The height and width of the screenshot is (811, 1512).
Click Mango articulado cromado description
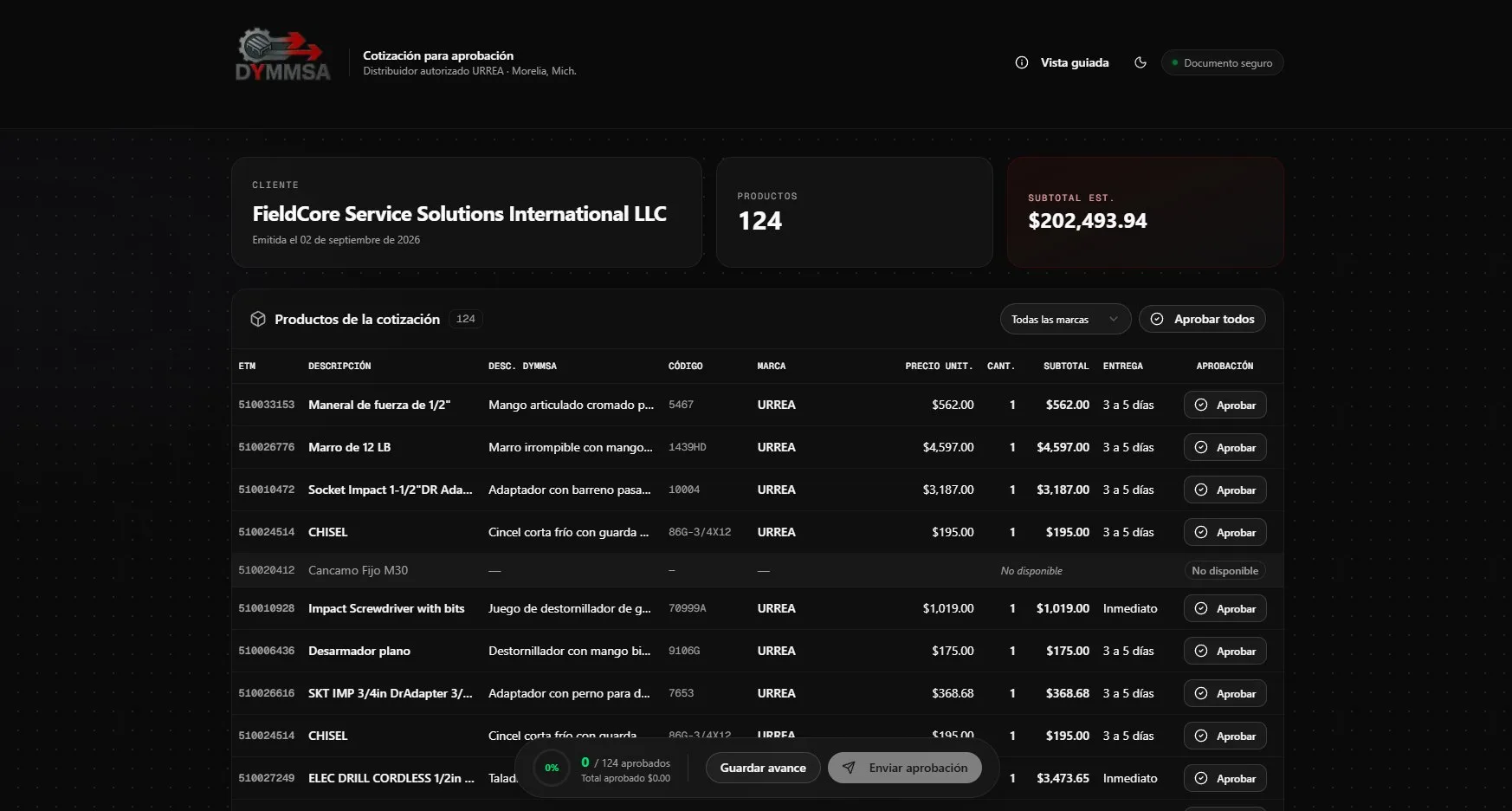click(x=571, y=405)
